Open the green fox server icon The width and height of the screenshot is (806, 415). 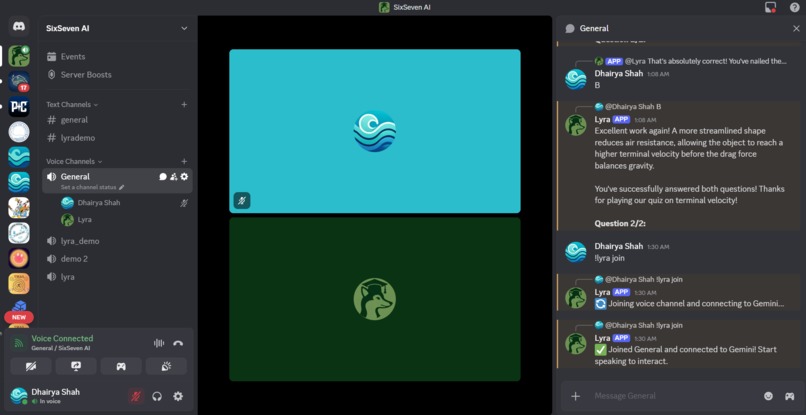(x=19, y=56)
